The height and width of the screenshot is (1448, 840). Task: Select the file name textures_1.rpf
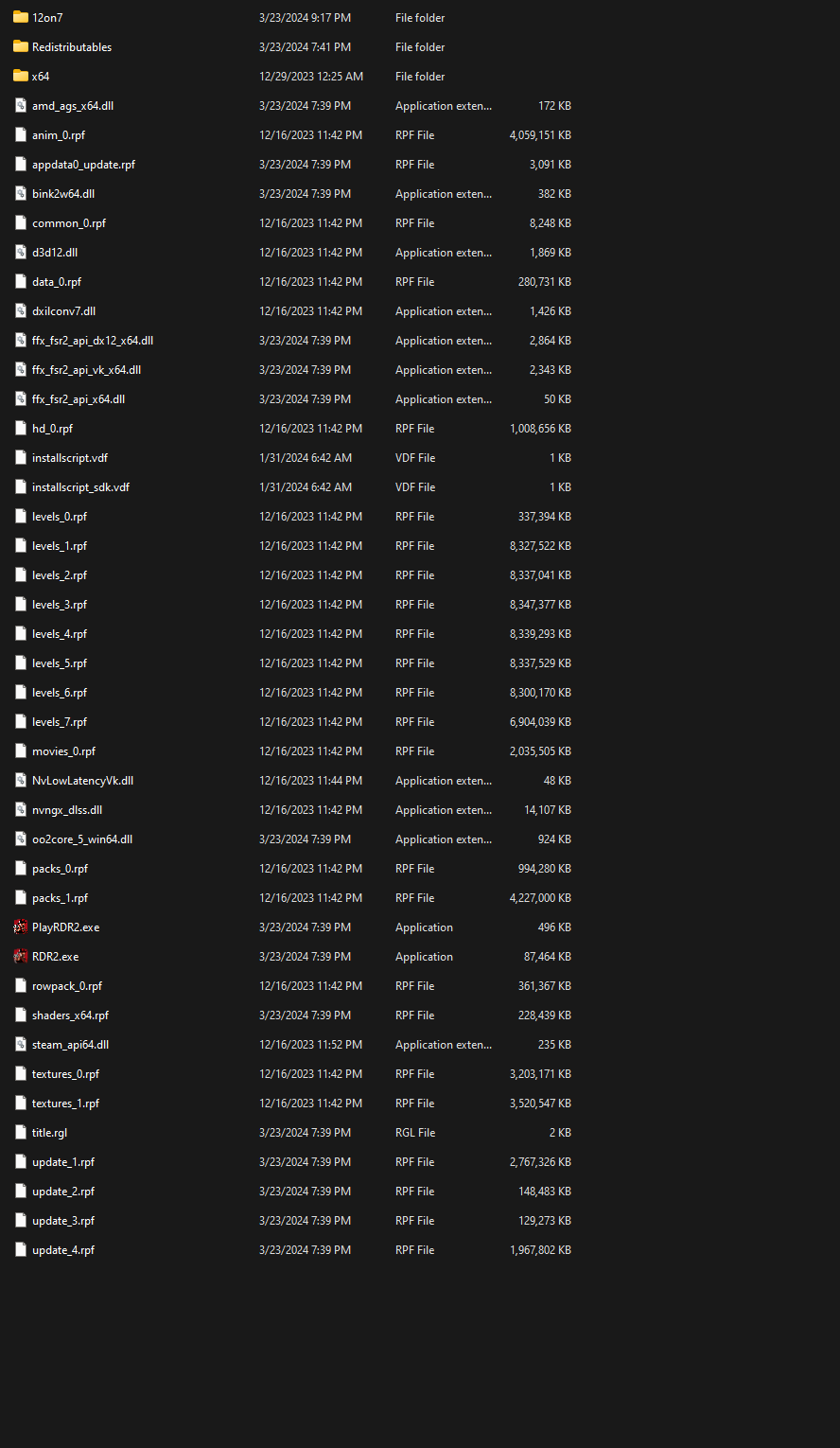(x=65, y=1104)
